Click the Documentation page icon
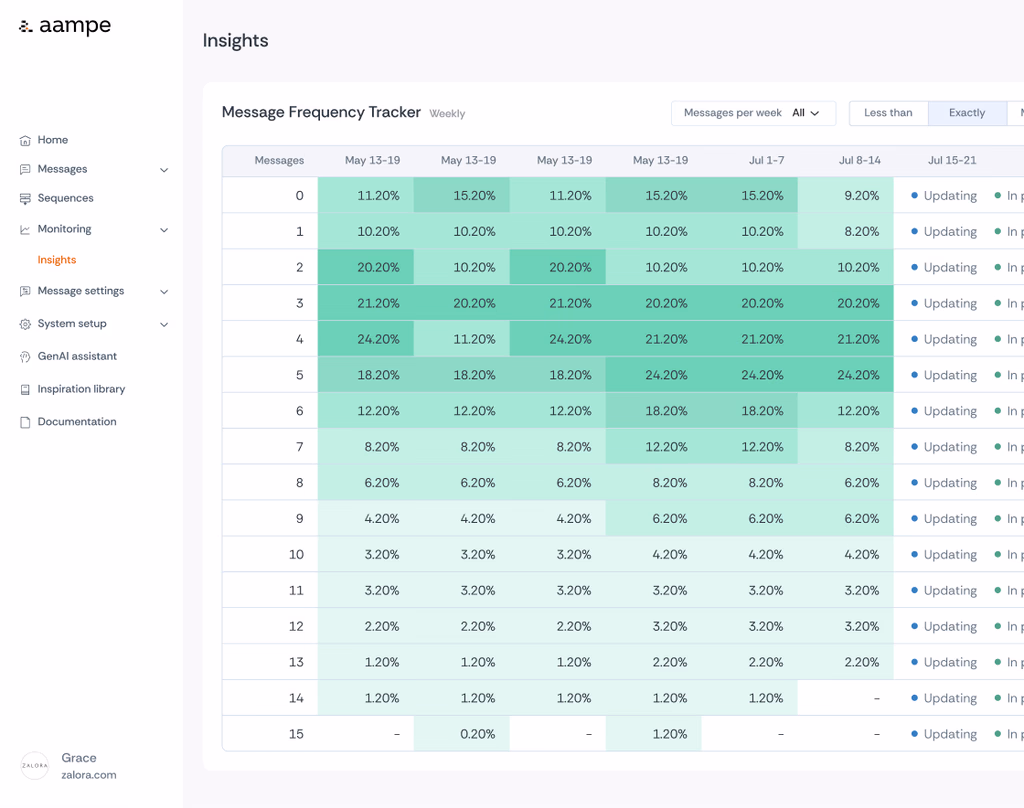Viewport: 1024px width, 808px height. [25, 422]
